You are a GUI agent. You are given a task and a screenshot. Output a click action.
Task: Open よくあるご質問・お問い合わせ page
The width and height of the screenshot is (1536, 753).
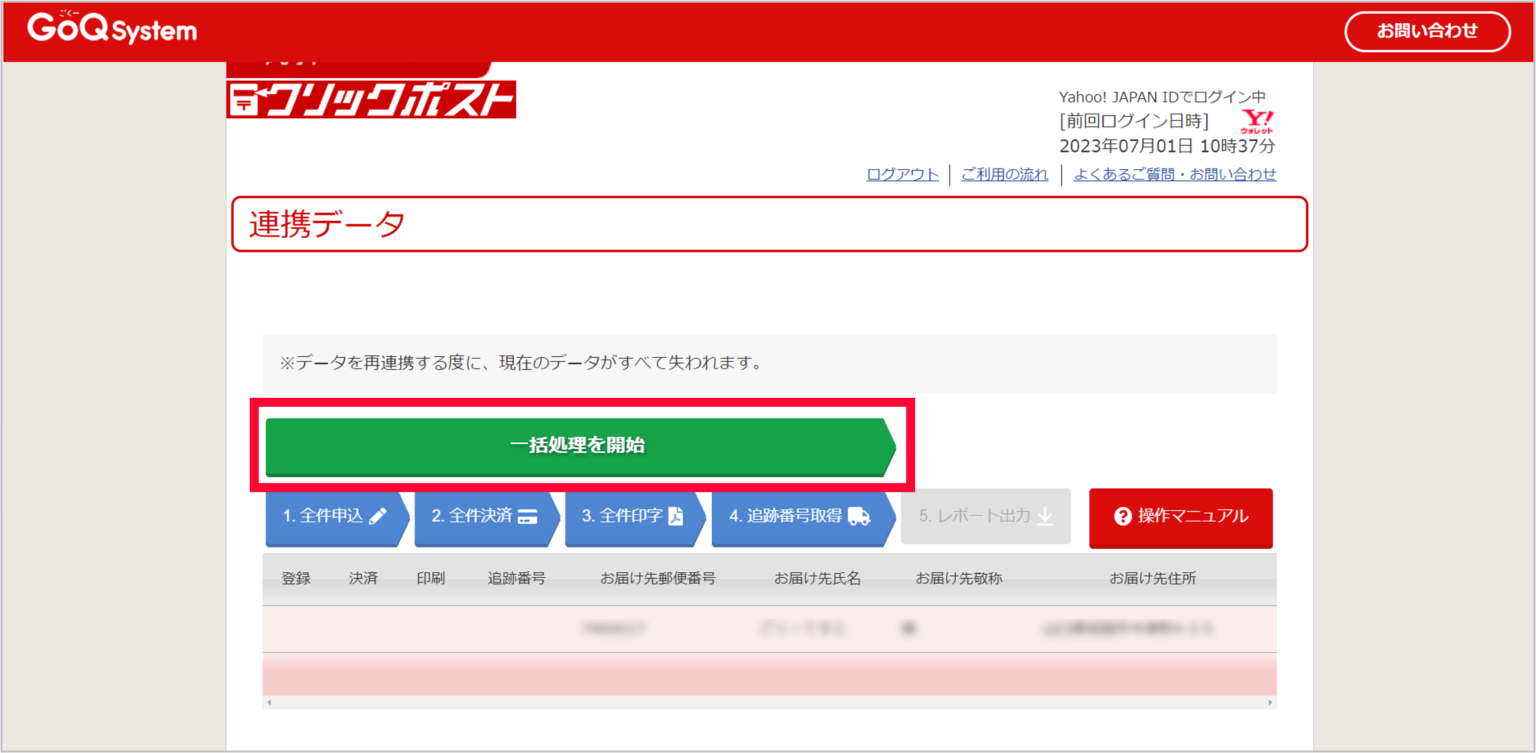1175,174
